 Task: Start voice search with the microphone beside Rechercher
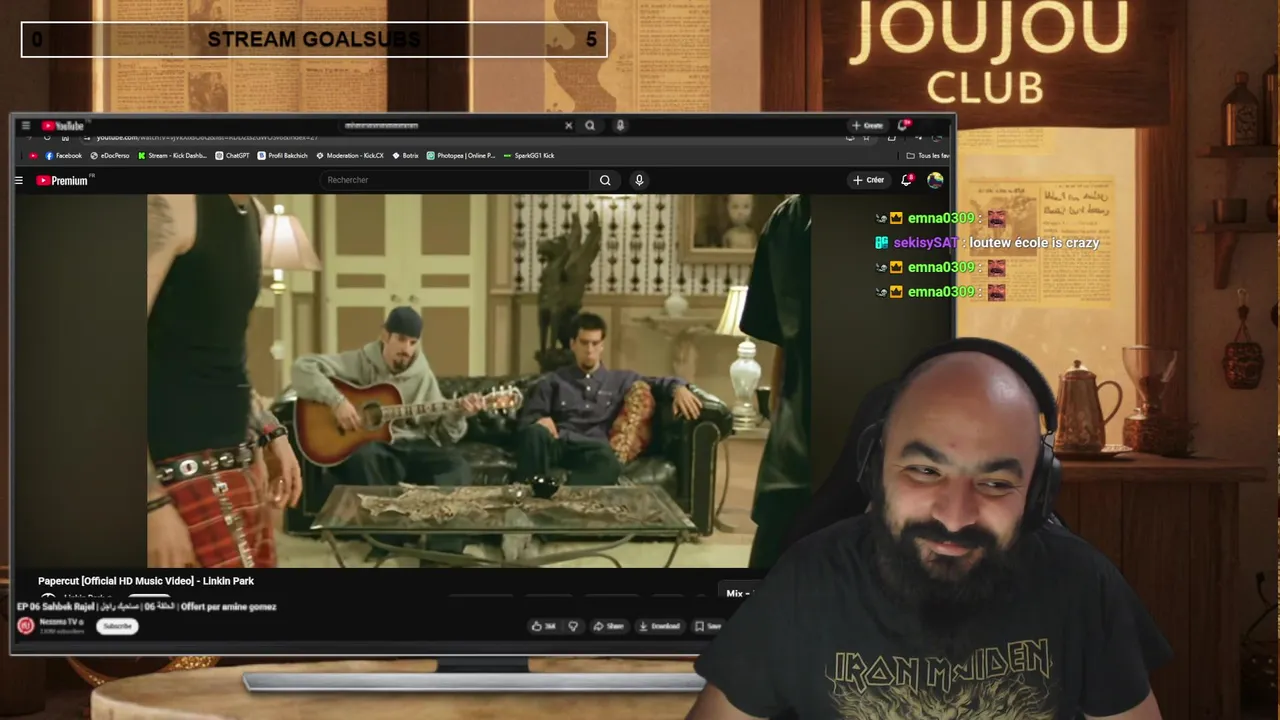639,180
